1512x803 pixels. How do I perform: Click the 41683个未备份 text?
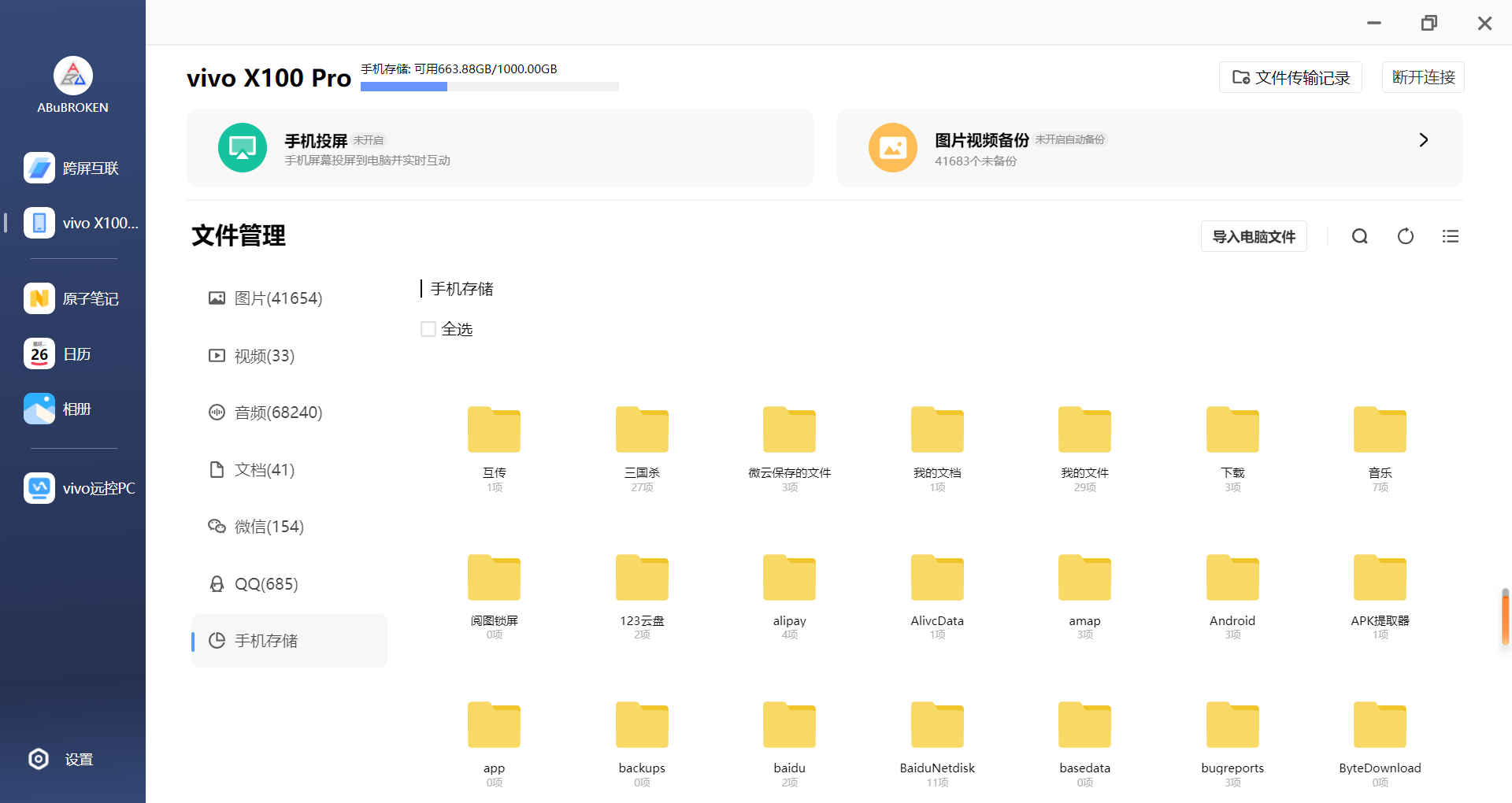(x=976, y=161)
